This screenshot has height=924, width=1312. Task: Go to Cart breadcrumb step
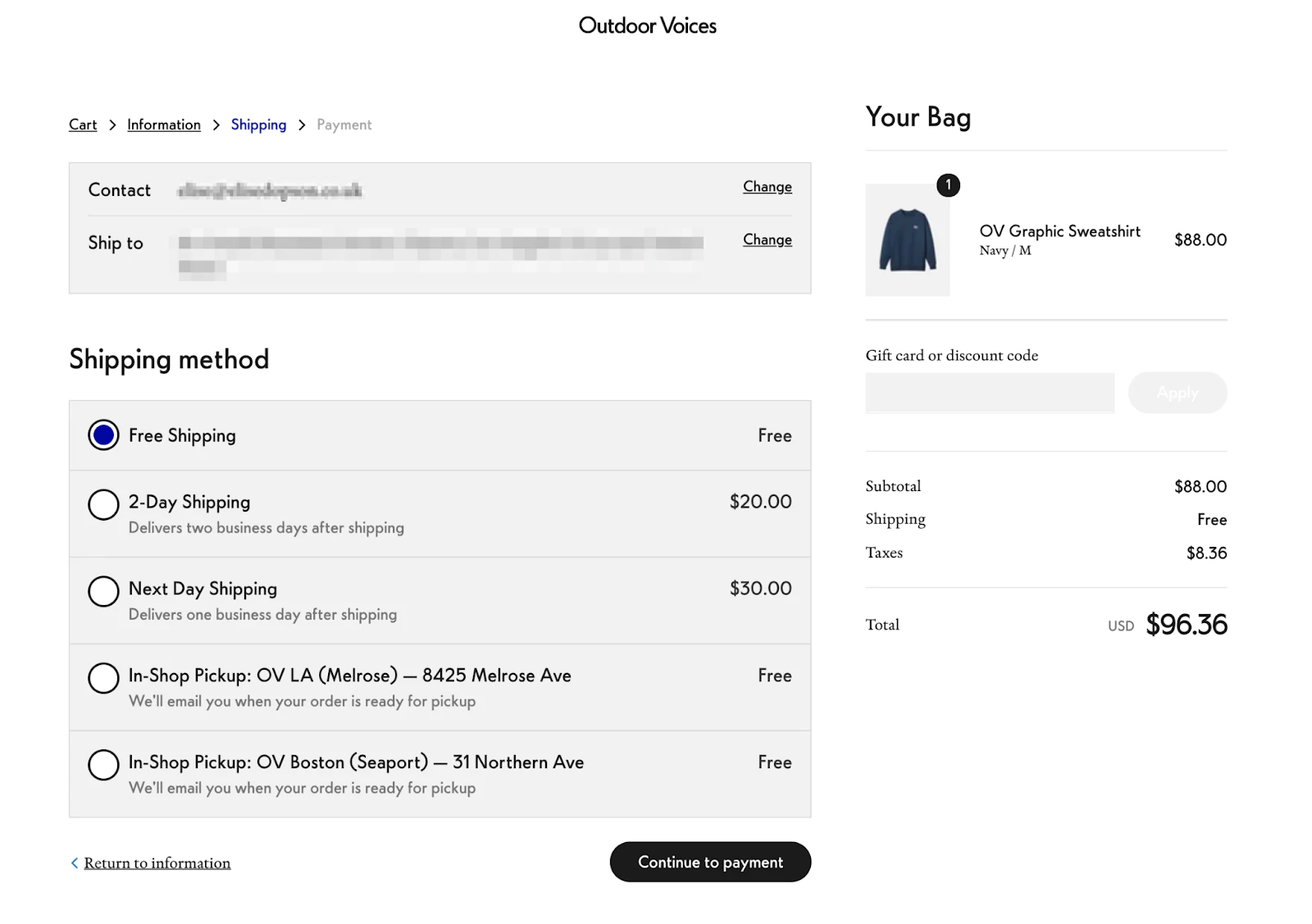click(83, 125)
